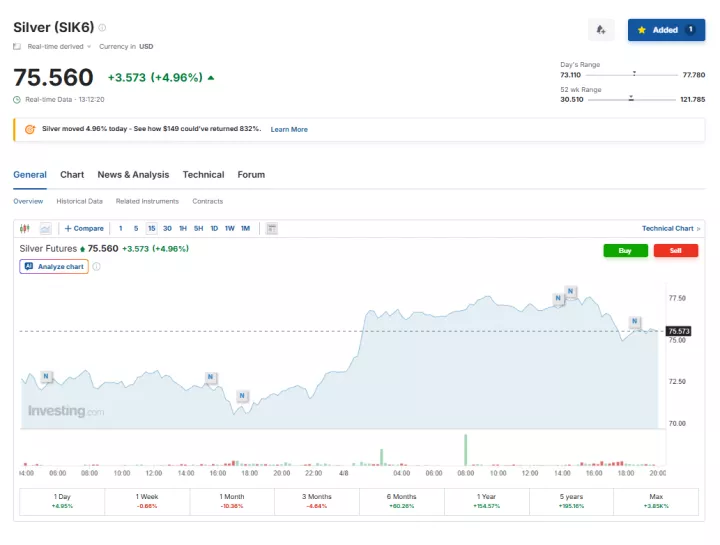Switch chart to candlestick view icon
The image size is (720, 545).
(x=25, y=228)
